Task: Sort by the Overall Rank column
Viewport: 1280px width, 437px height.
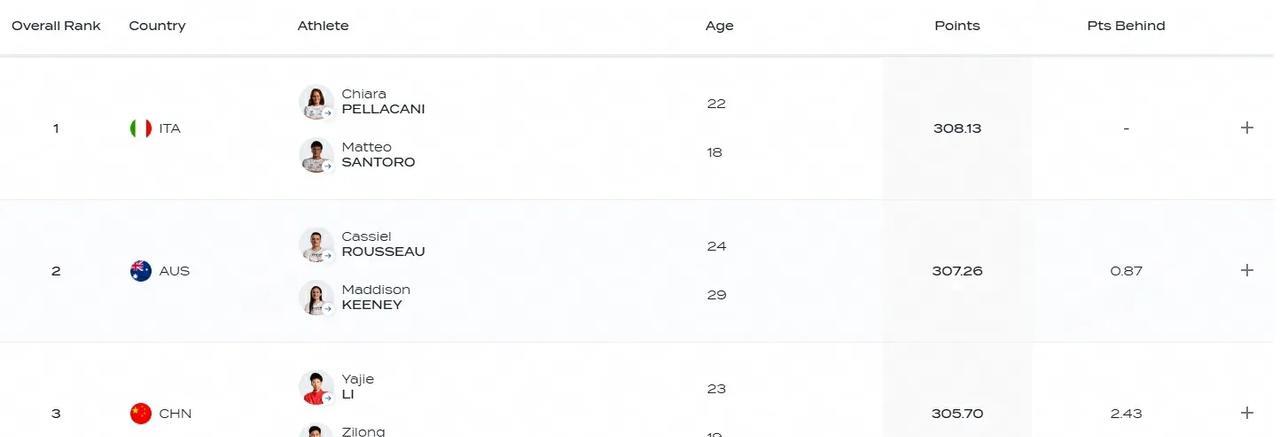Action: pyautogui.click(x=56, y=26)
